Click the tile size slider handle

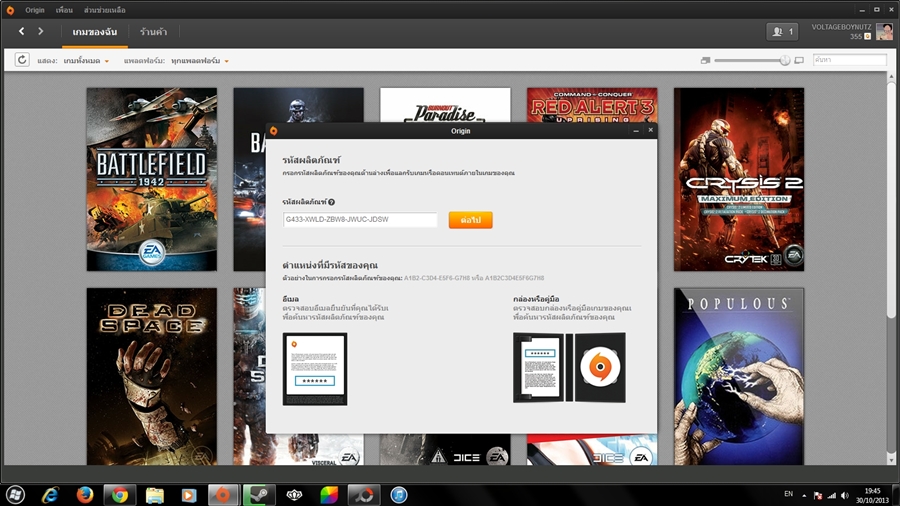point(785,60)
